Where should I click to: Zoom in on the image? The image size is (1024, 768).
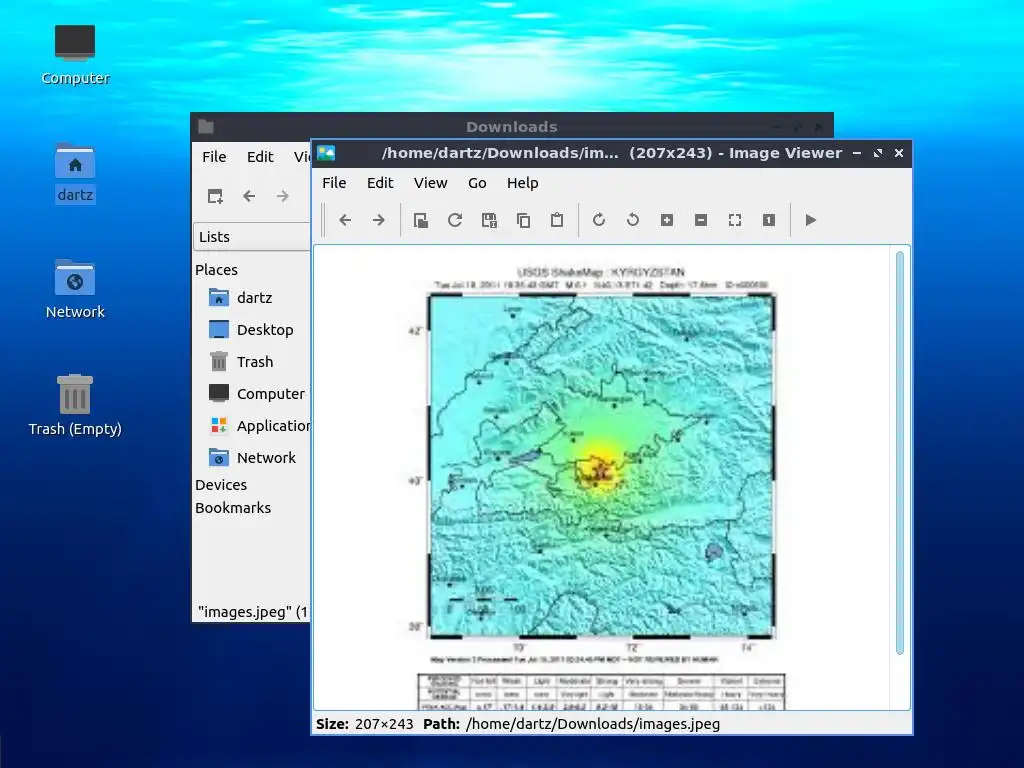[667, 220]
